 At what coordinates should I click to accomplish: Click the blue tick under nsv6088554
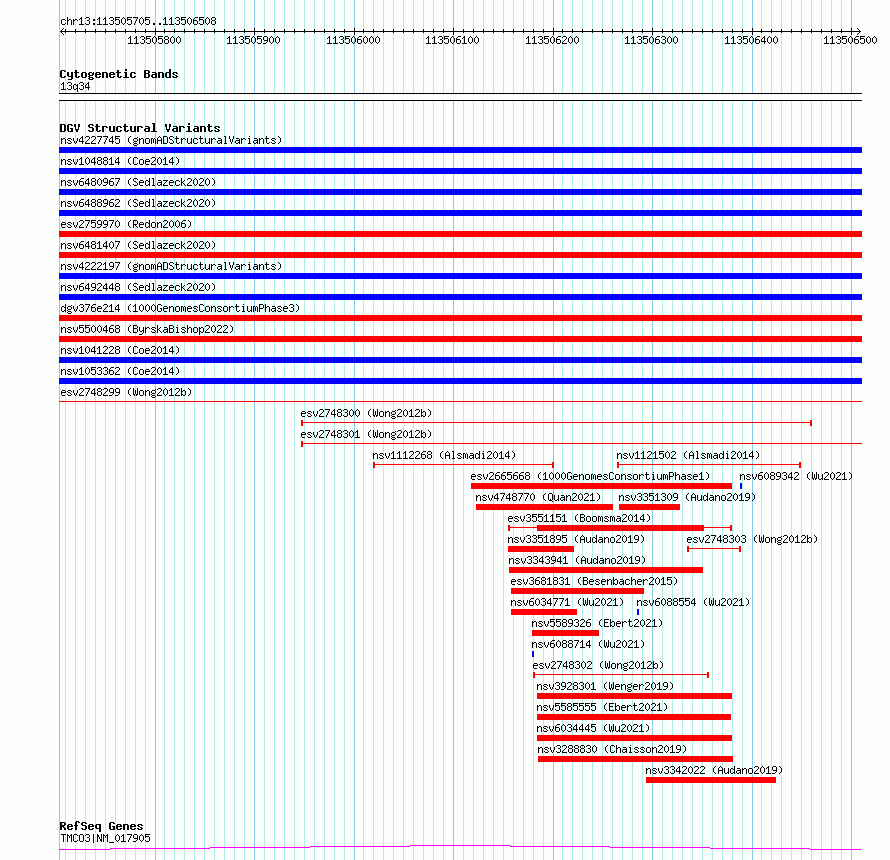point(638,612)
